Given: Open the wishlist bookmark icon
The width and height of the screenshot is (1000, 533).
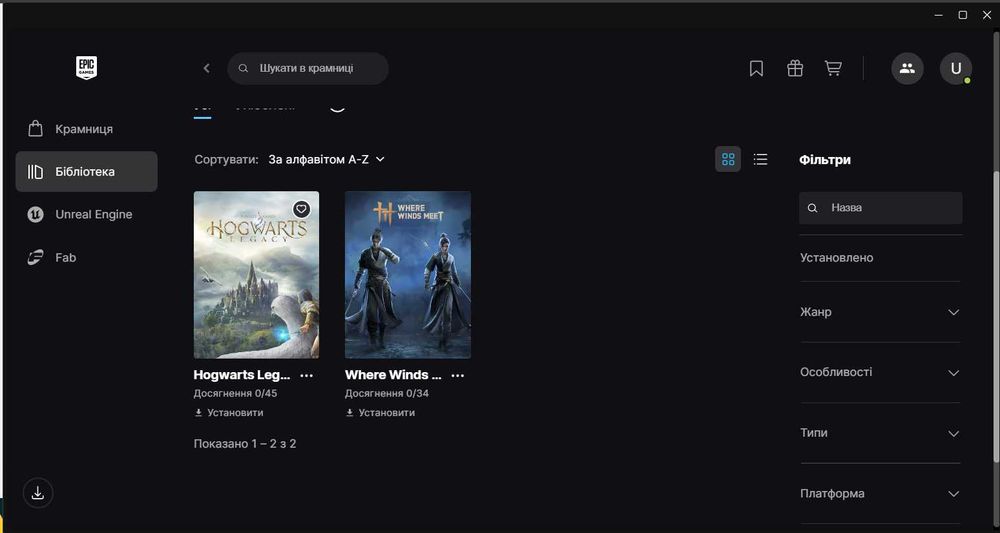Looking at the screenshot, I should coord(756,68).
